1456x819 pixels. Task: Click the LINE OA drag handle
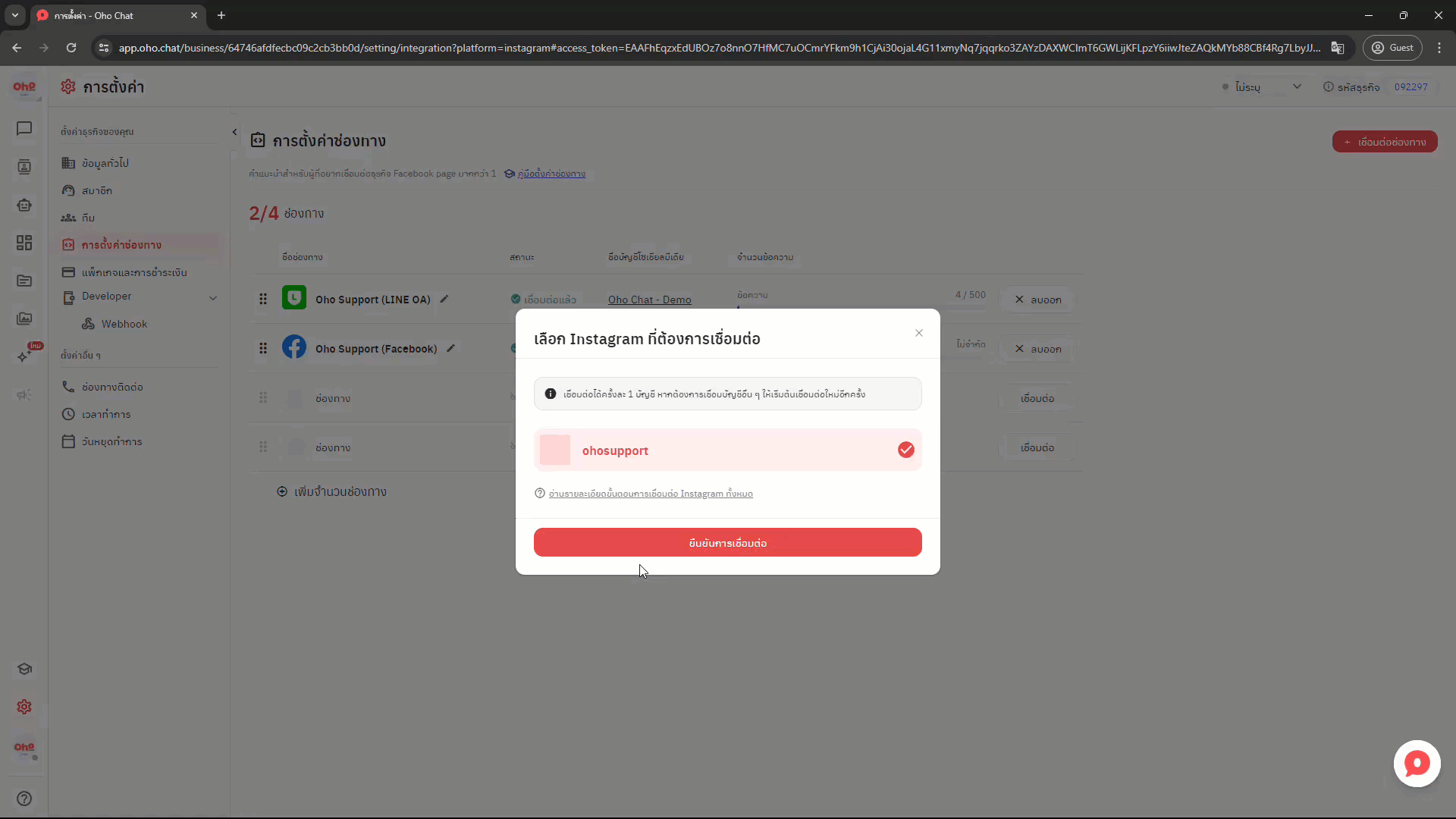coord(263,299)
